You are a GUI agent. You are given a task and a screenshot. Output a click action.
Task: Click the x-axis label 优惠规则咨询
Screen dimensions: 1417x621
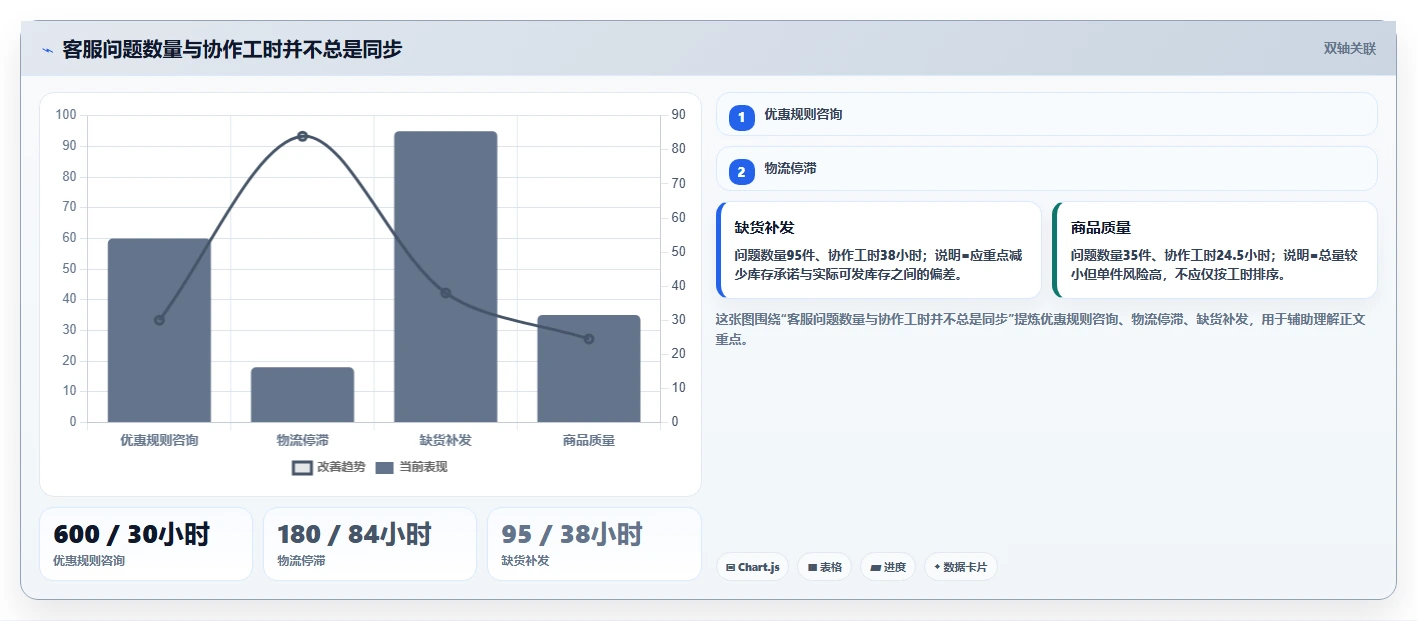pyautogui.click(x=159, y=440)
